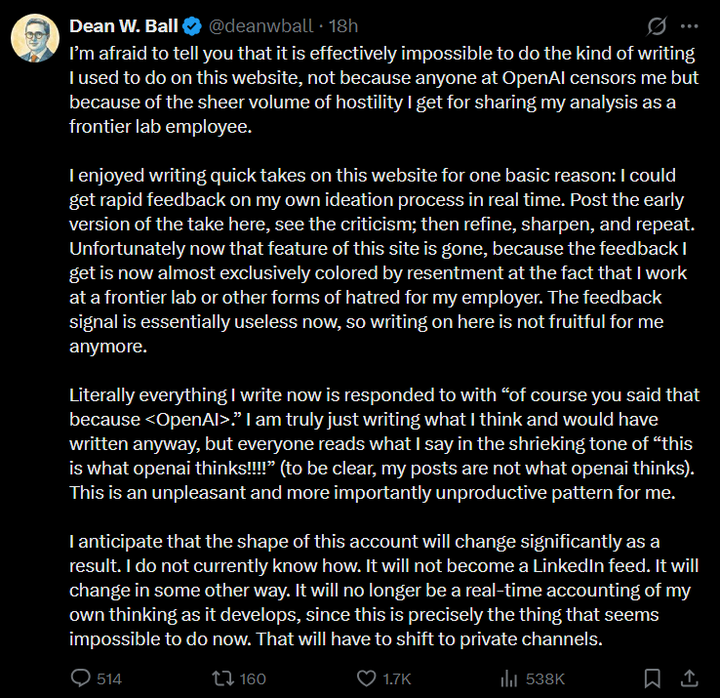The height and width of the screenshot is (698, 720).
Task: Open the three-dot more options menu
Action: 689,27
